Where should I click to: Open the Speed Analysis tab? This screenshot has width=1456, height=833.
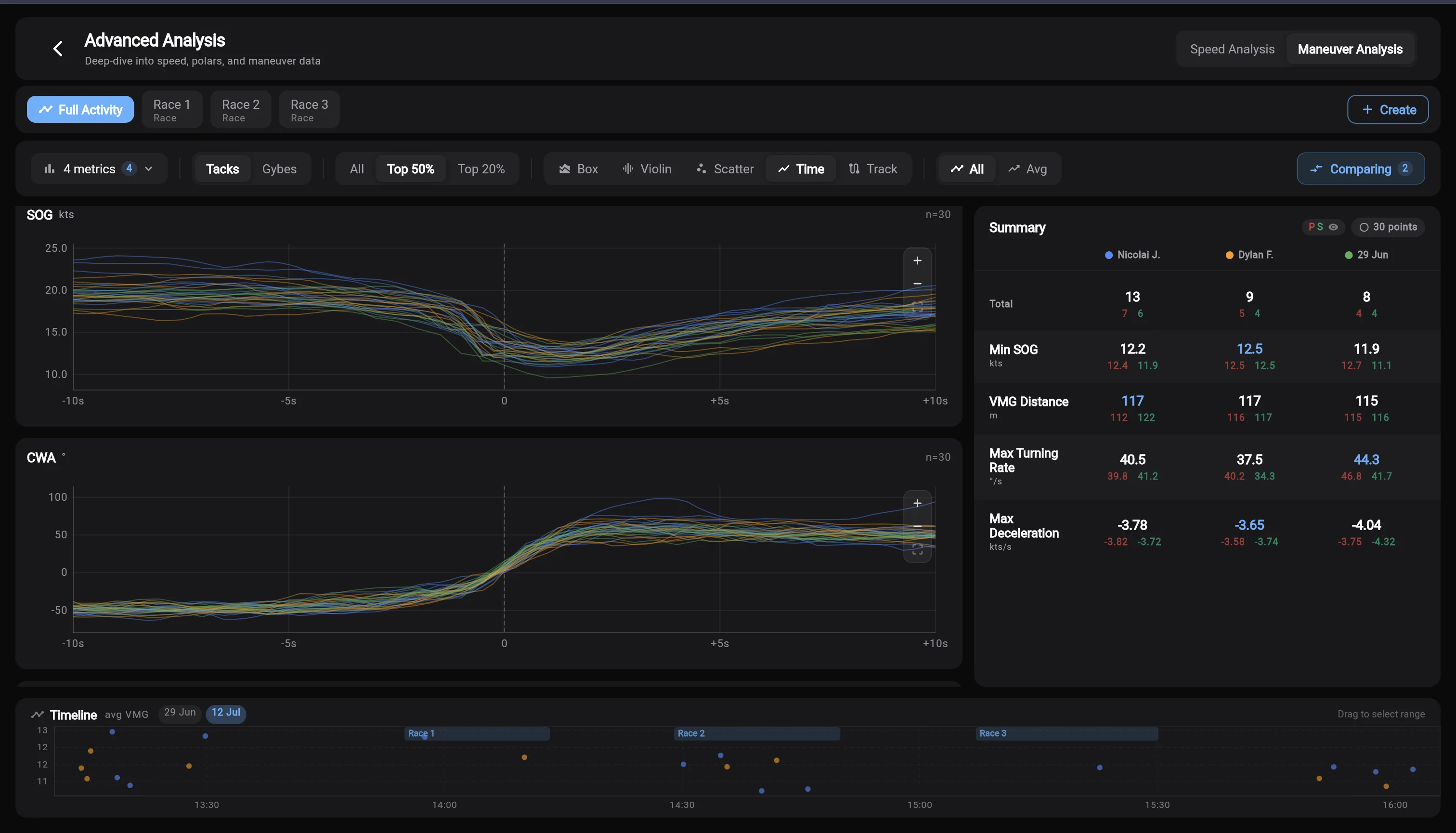(x=1232, y=49)
